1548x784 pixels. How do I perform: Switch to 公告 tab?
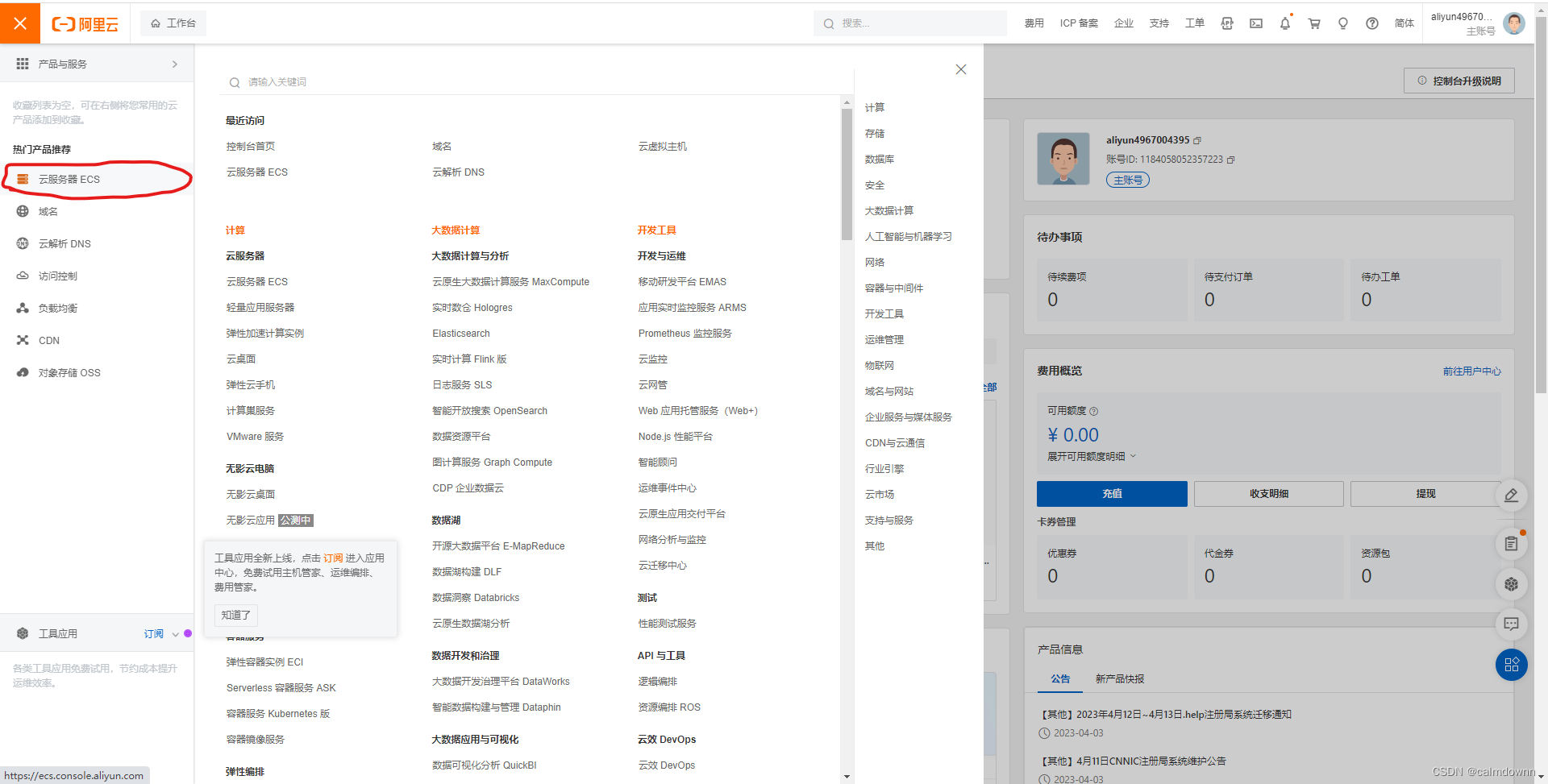1060,679
